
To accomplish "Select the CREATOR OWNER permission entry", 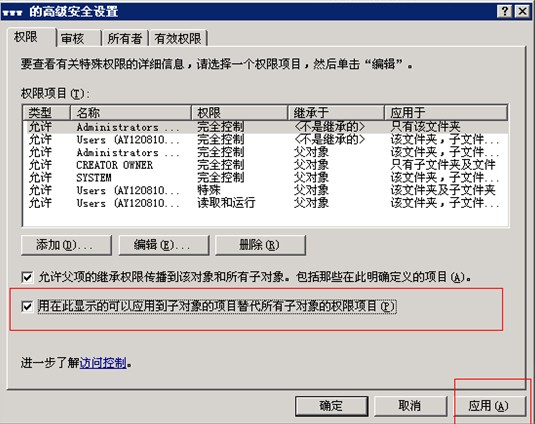I will [265, 165].
